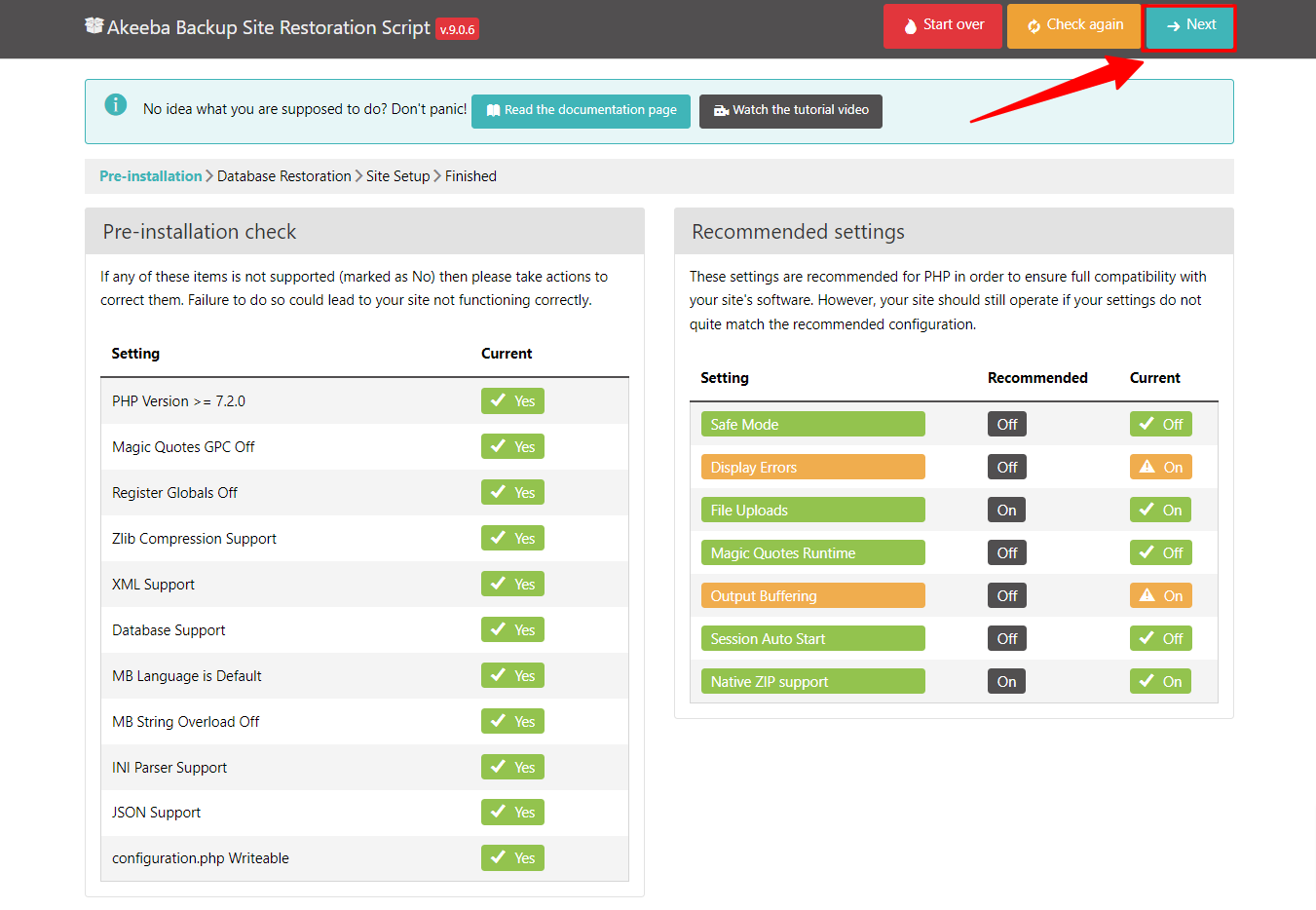Screen dimensions: 1316x910
Task: Click the Start over button
Action: pyautogui.click(x=942, y=25)
